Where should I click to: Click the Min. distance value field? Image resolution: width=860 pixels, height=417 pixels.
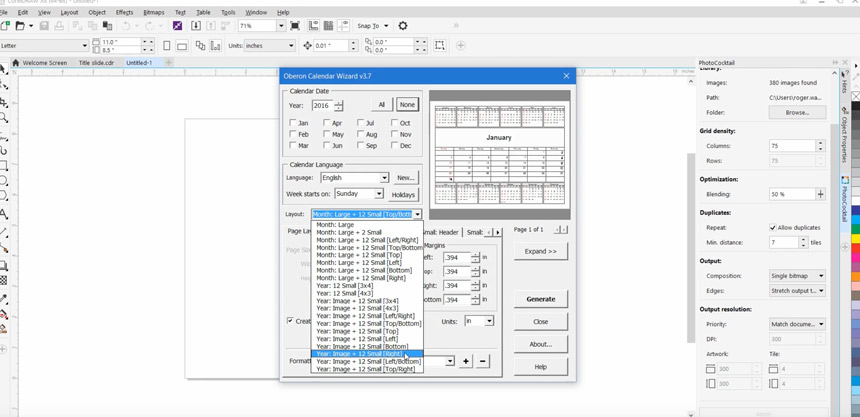(784, 242)
